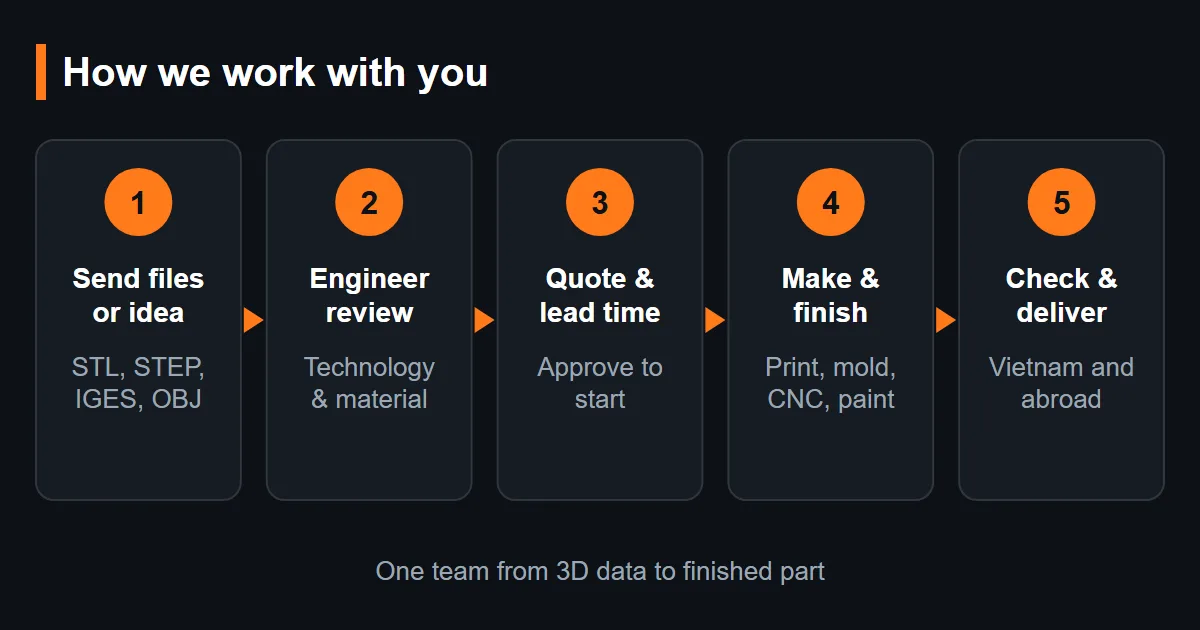Select the 'Send files or idea' heading
Viewport: 1200px width, 630px height.
point(138,295)
